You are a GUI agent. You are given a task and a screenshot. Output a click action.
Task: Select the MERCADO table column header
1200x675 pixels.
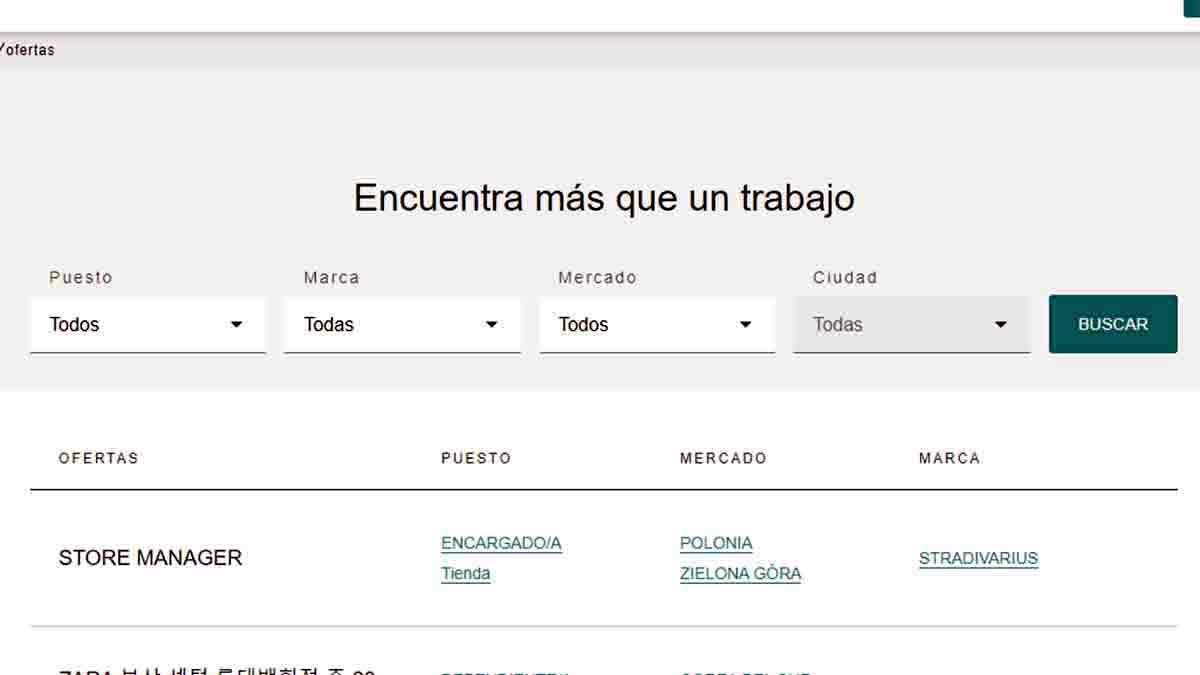click(723, 458)
